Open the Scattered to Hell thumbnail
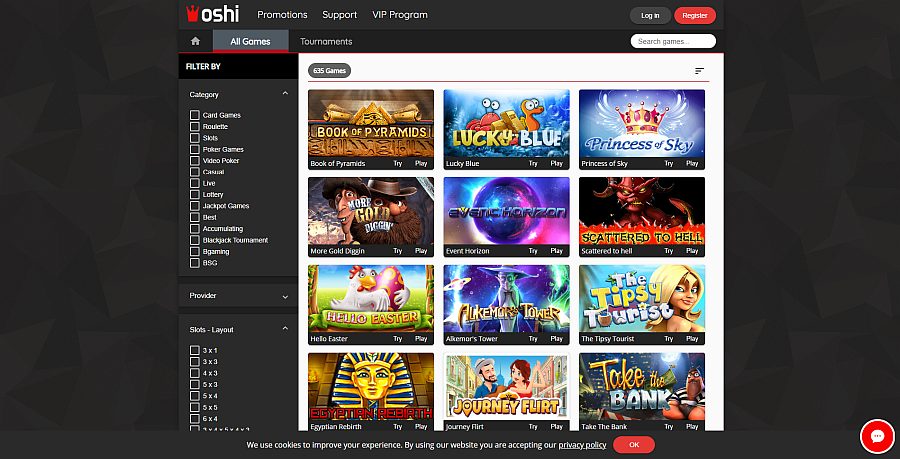The image size is (900, 459). point(642,211)
